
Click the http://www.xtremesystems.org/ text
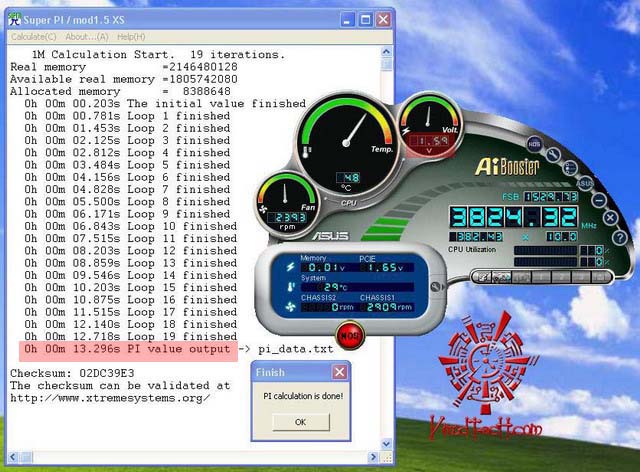110,398
